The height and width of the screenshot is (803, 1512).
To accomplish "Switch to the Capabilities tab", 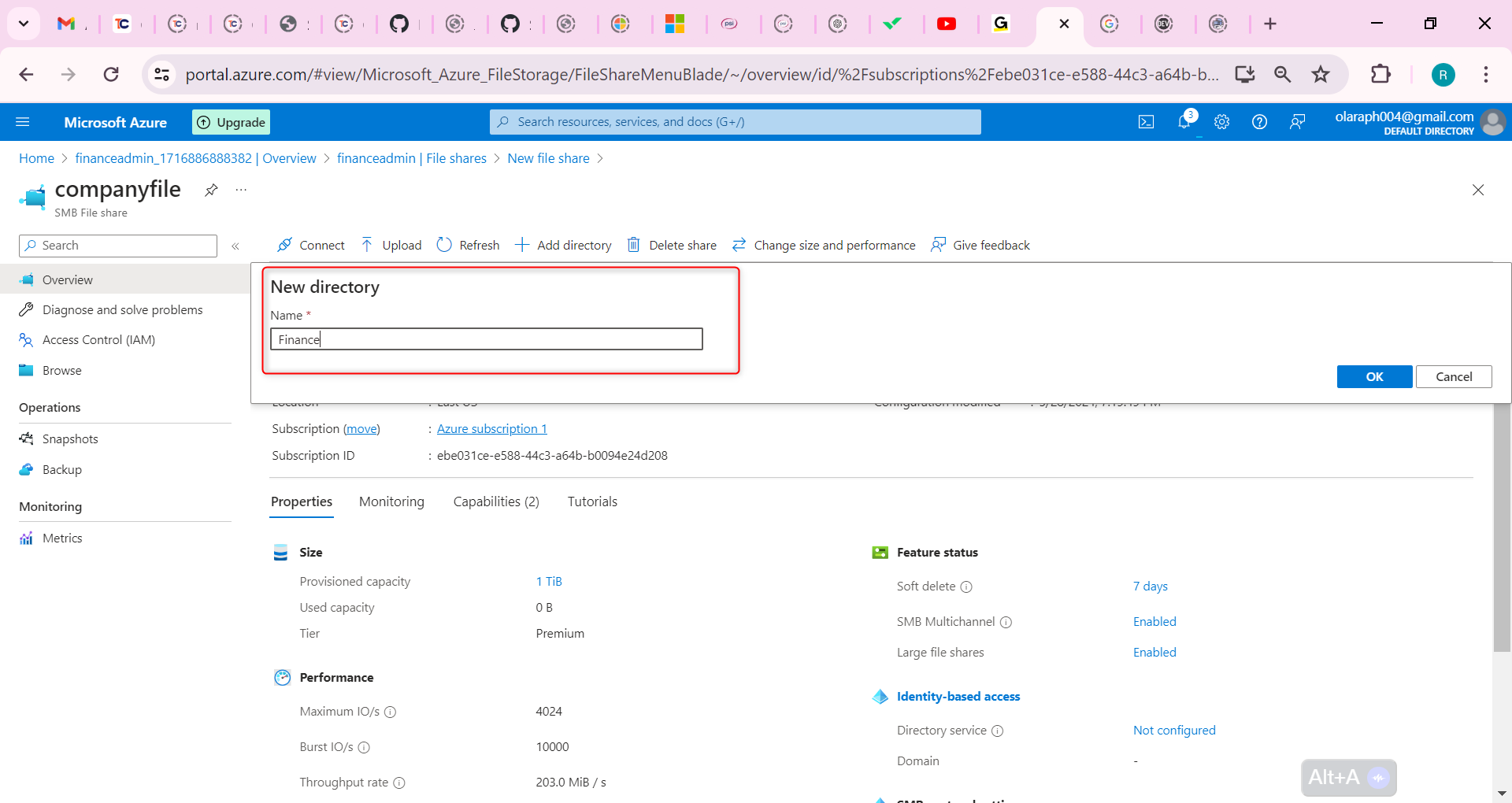I will [495, 501].
